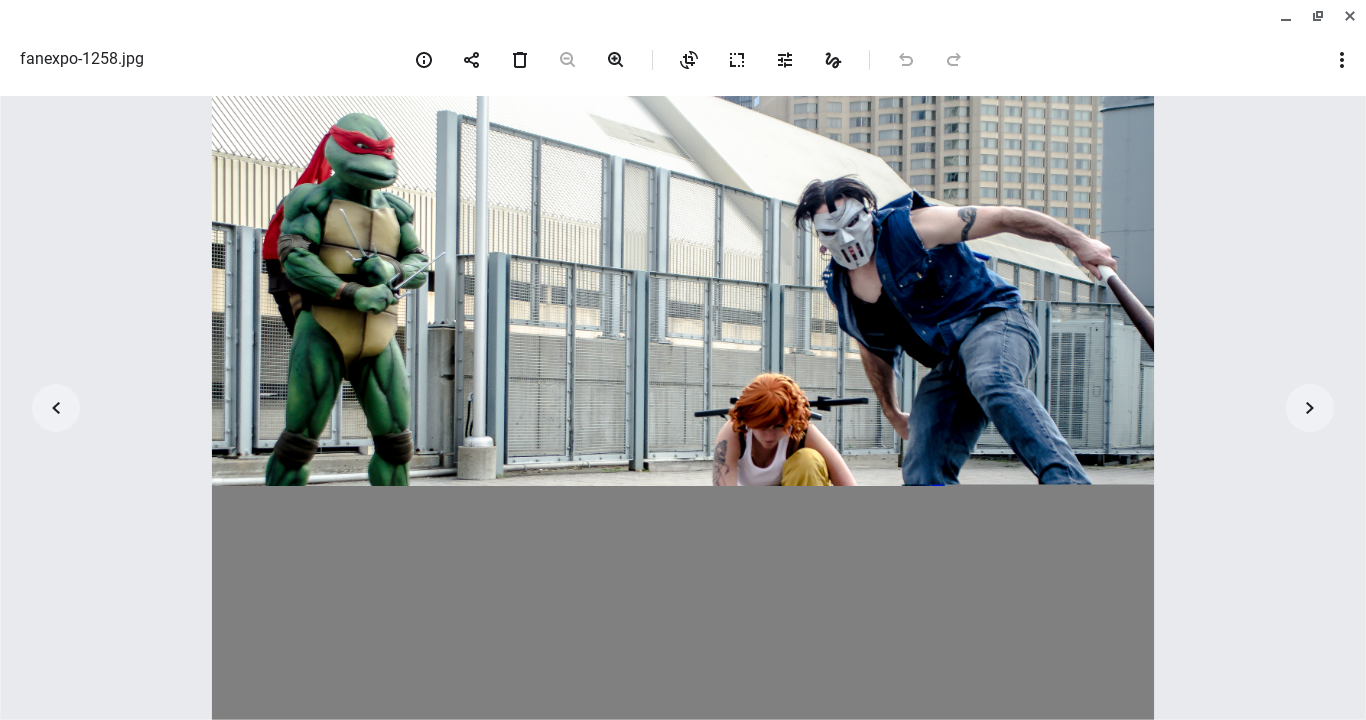Click the zoom out icon
Screen dimensions: 1366x720
tap(568, 60)
